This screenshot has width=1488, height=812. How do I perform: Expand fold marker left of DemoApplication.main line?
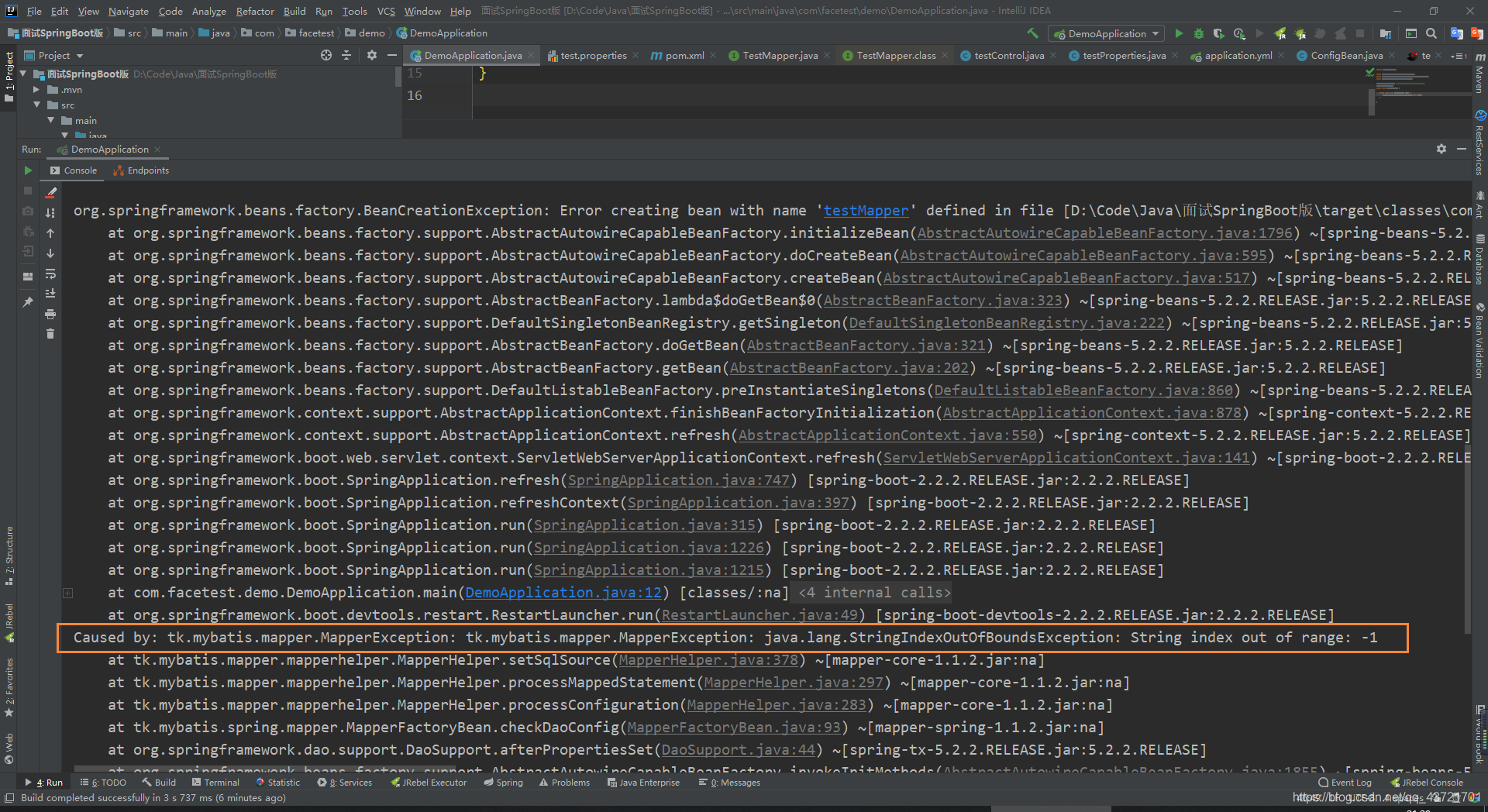tap(68, 594)
